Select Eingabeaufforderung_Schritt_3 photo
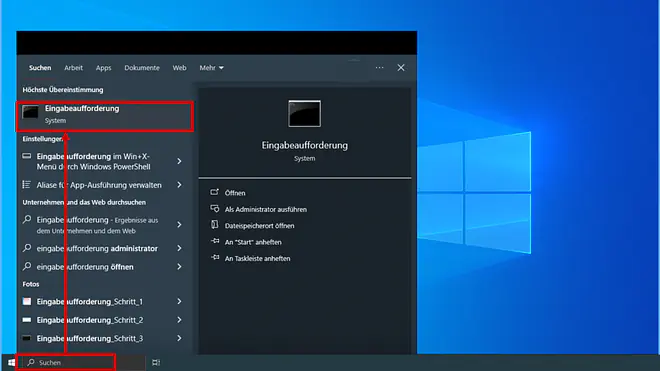660x371 pixels. pyautogui.click(x=90, y=339)
